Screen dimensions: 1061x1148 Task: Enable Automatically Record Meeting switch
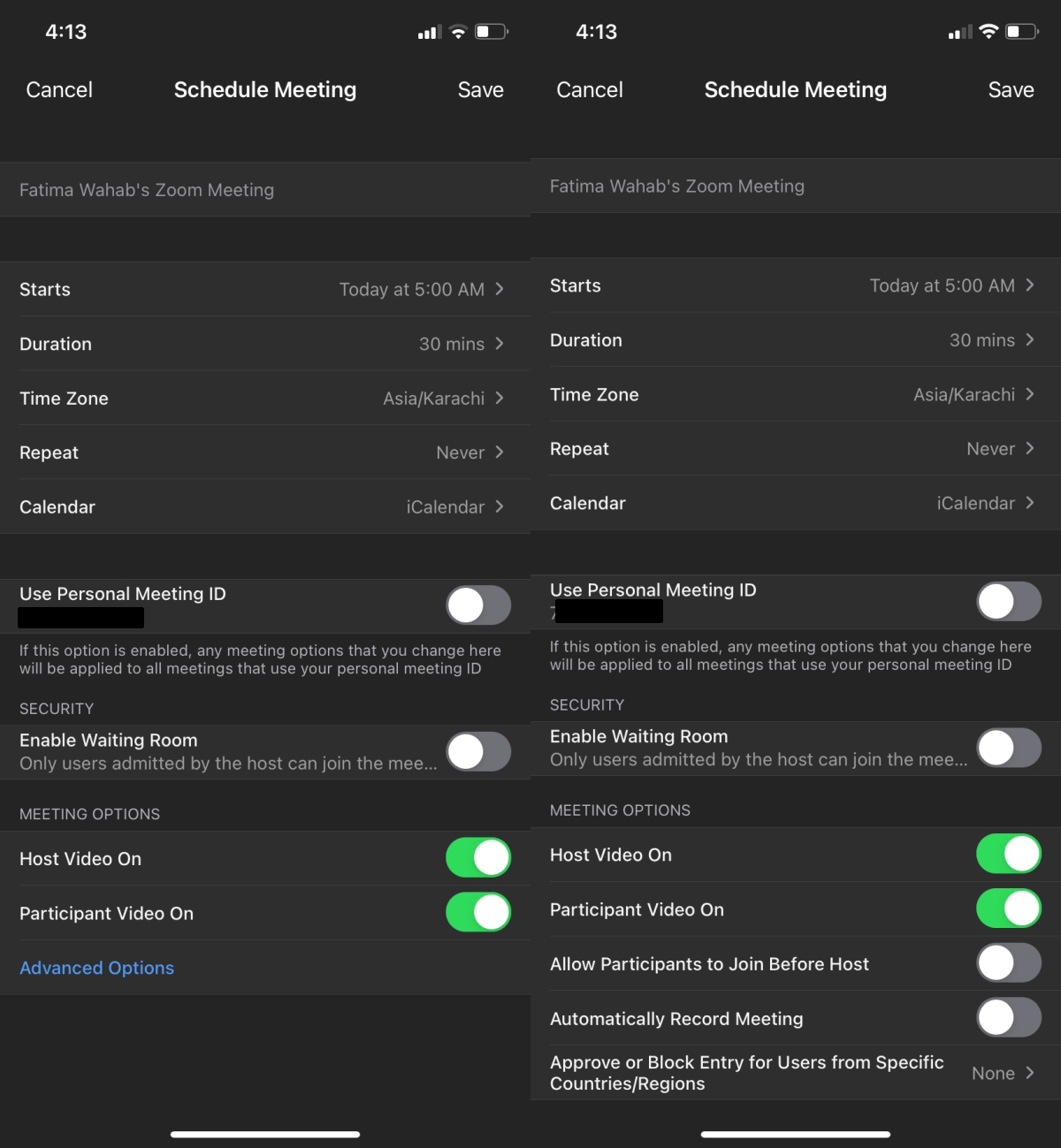click(1009, 1018)
